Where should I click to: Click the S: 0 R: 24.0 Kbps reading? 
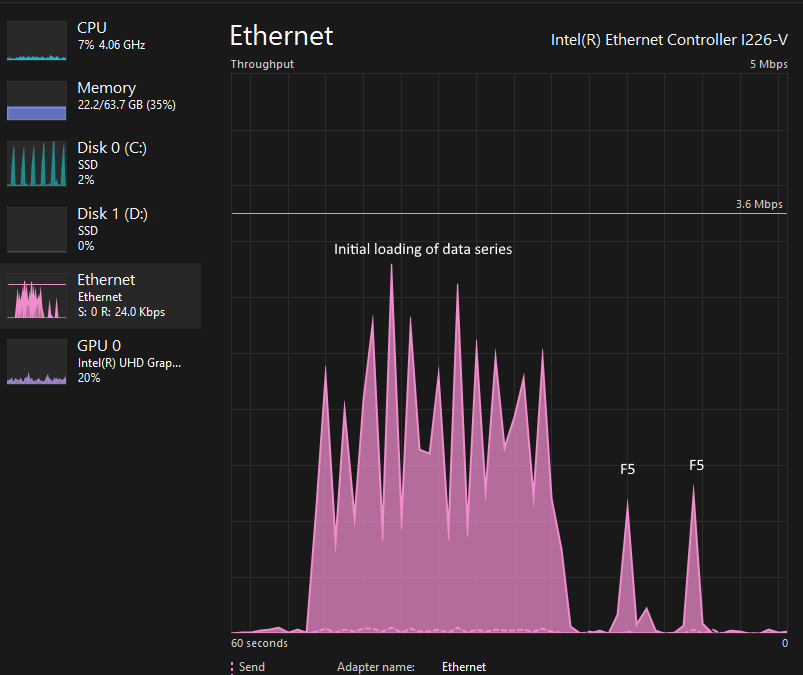click(121, 312)
